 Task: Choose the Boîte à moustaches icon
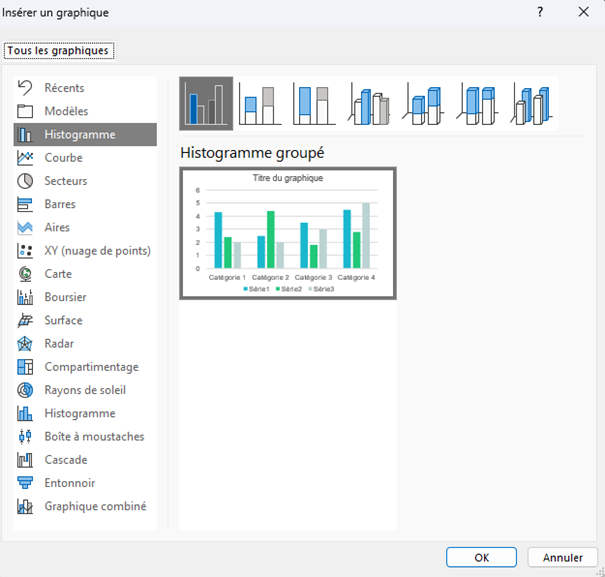25,437
